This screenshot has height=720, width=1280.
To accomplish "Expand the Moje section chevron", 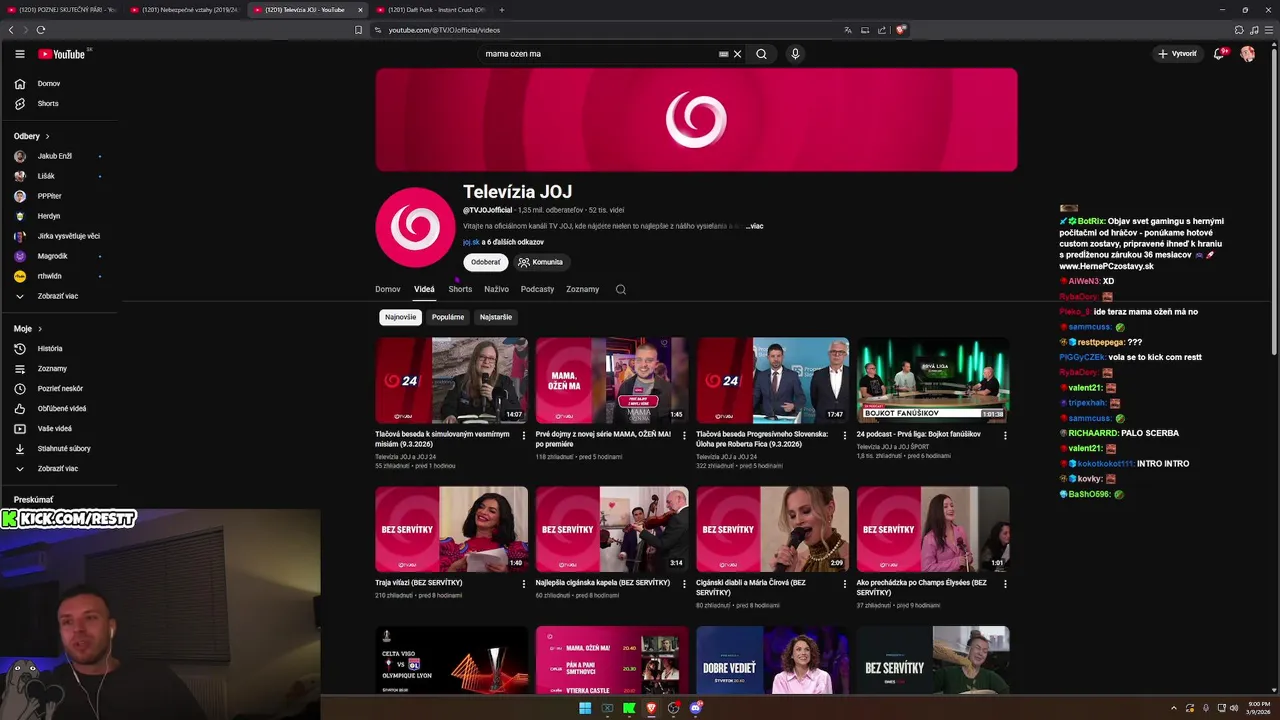I will (40, 329).
